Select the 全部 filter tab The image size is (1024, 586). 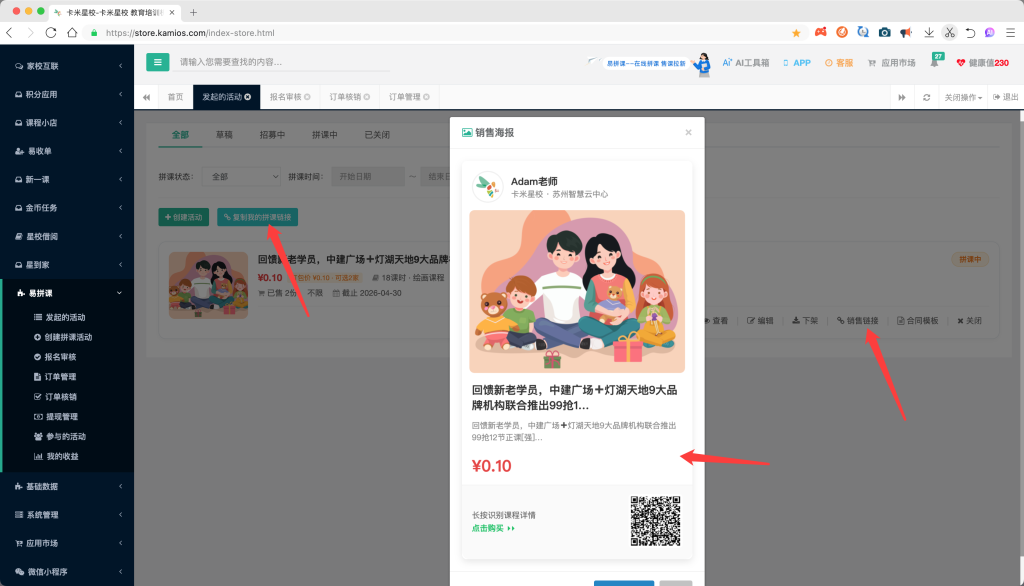[x=180, y=135]
